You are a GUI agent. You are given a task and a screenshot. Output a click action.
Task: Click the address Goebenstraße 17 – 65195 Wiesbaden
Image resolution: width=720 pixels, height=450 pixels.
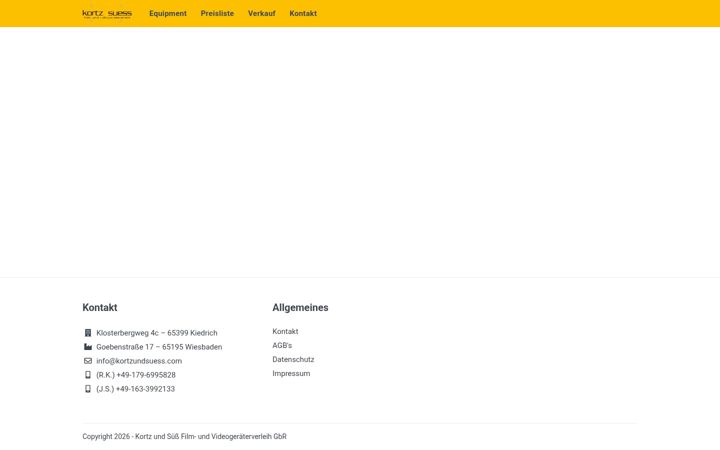159,347
